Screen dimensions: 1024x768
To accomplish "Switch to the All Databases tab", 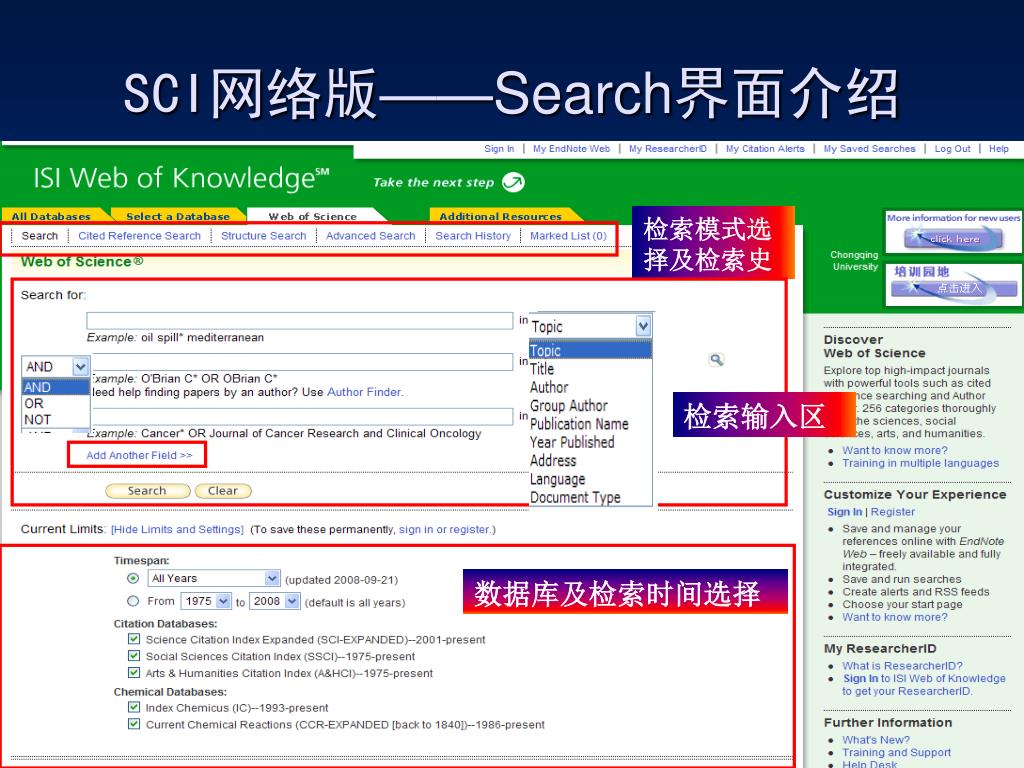I will pyautogui.click(x=51, y=216).
